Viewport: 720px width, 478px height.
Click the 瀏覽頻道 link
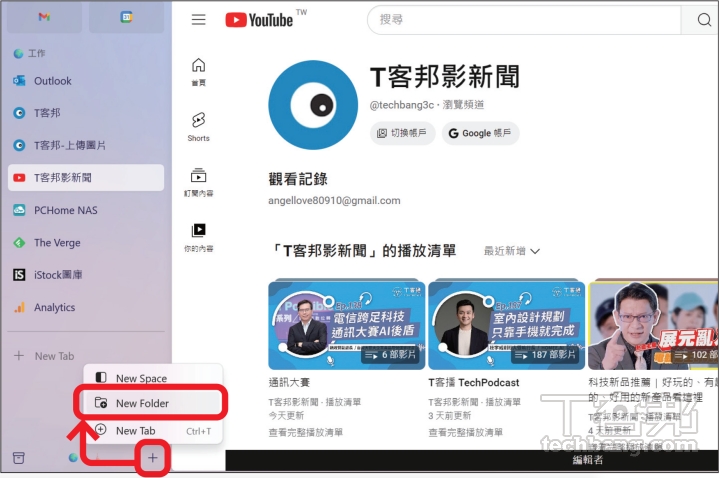(x=463, y=105)
